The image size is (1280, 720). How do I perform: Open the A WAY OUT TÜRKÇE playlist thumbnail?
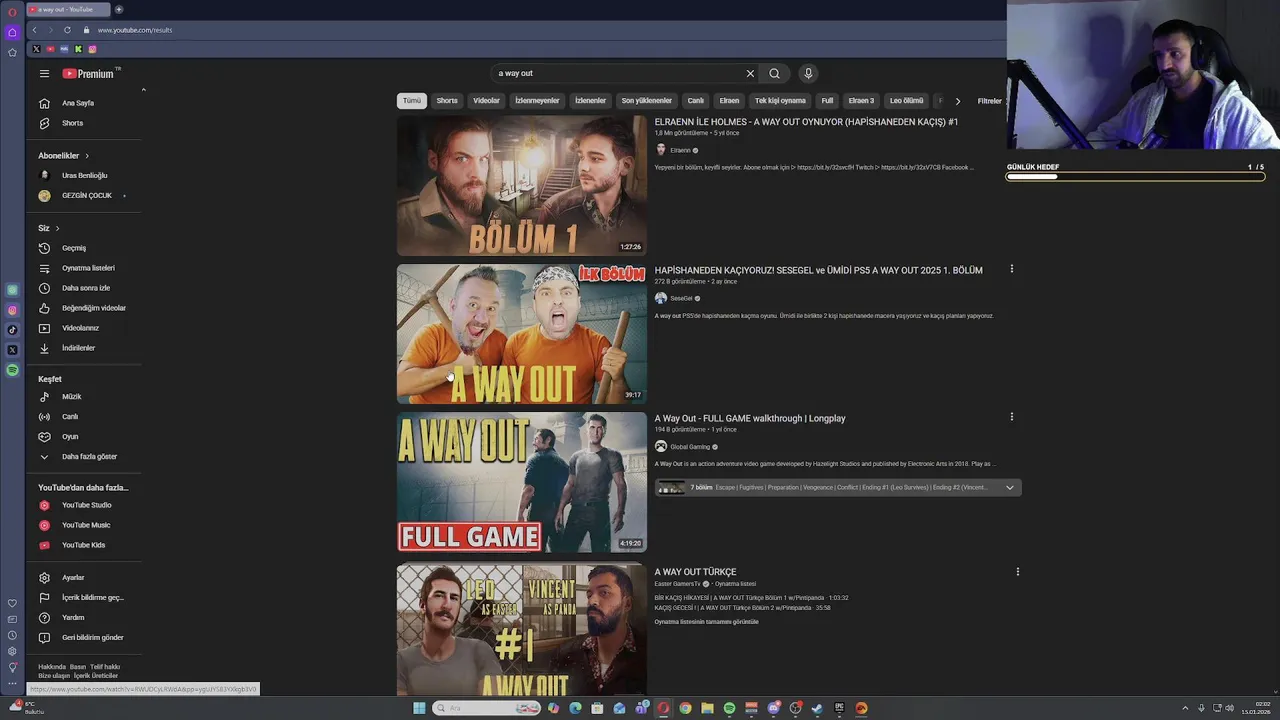click(x=521, y=630)
